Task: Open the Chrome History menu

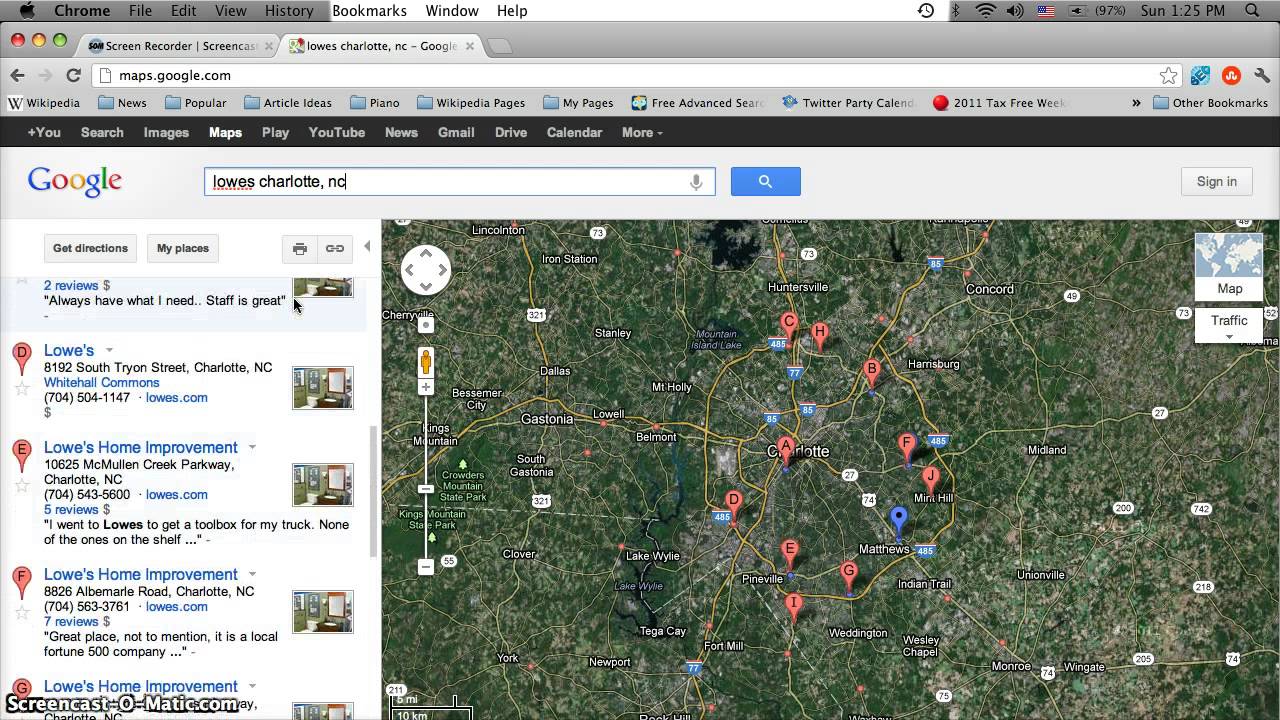Action: [289, 11]
